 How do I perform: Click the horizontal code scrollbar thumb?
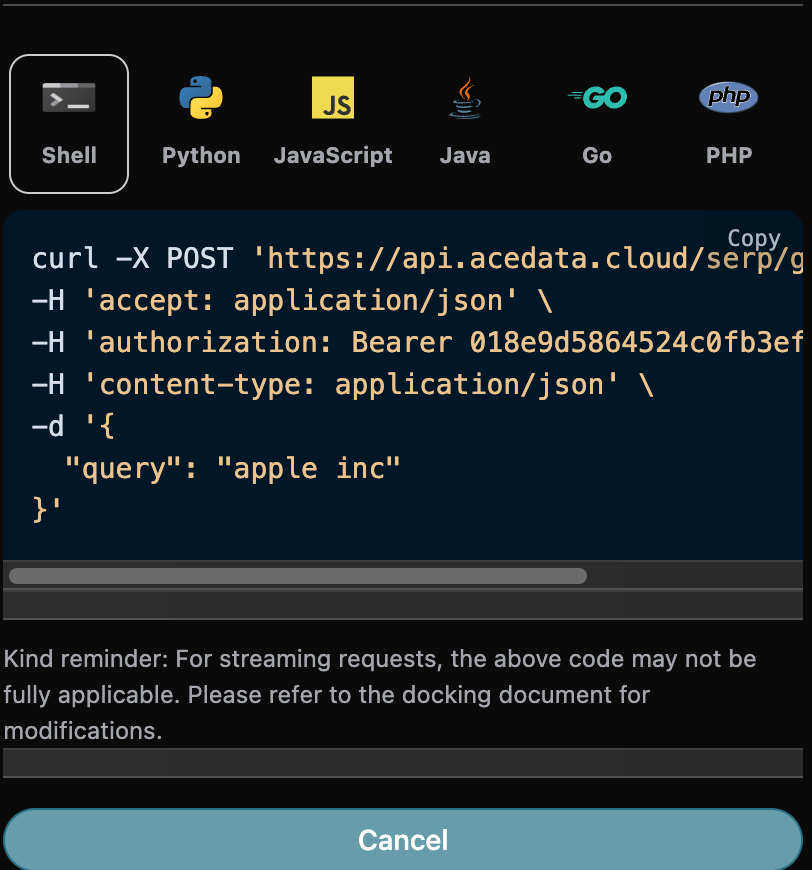[297, 576]
